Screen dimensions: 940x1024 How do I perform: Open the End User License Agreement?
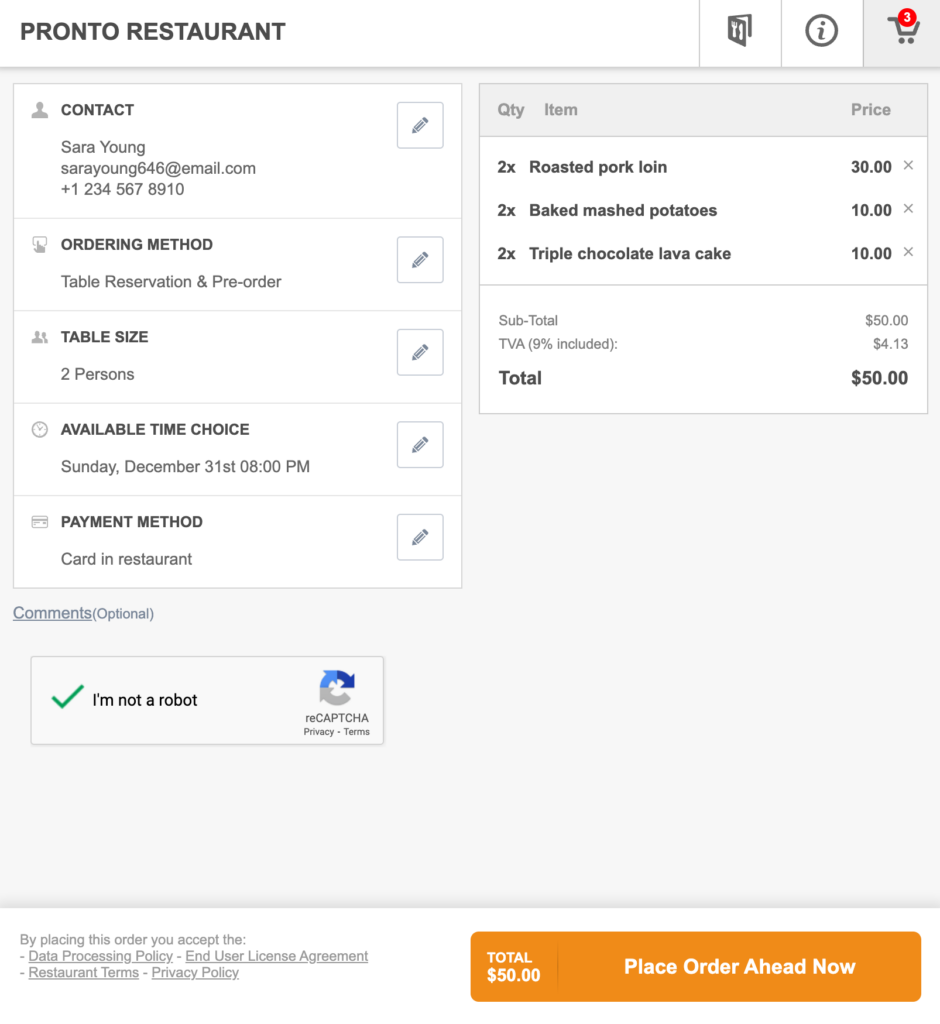[x=277, y=956]
